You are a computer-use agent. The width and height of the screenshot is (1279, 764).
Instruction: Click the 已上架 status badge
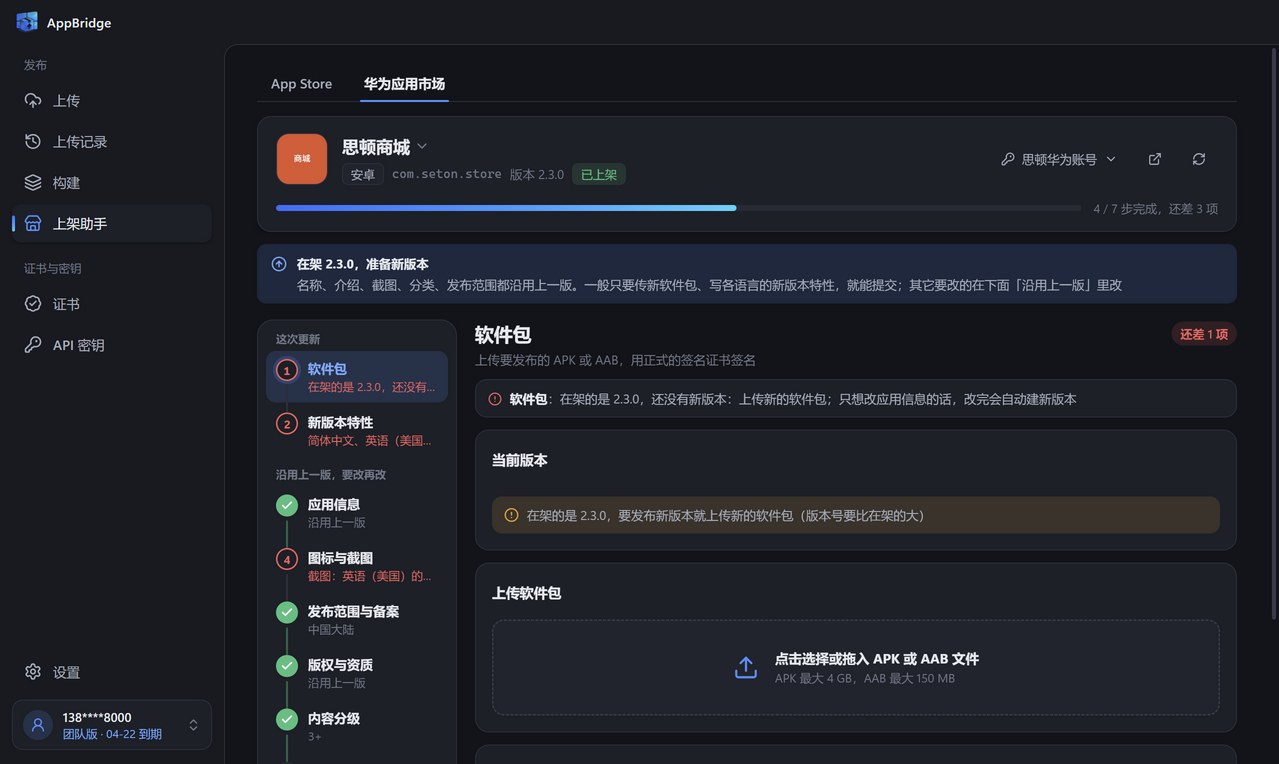click(x=599, y=174)
